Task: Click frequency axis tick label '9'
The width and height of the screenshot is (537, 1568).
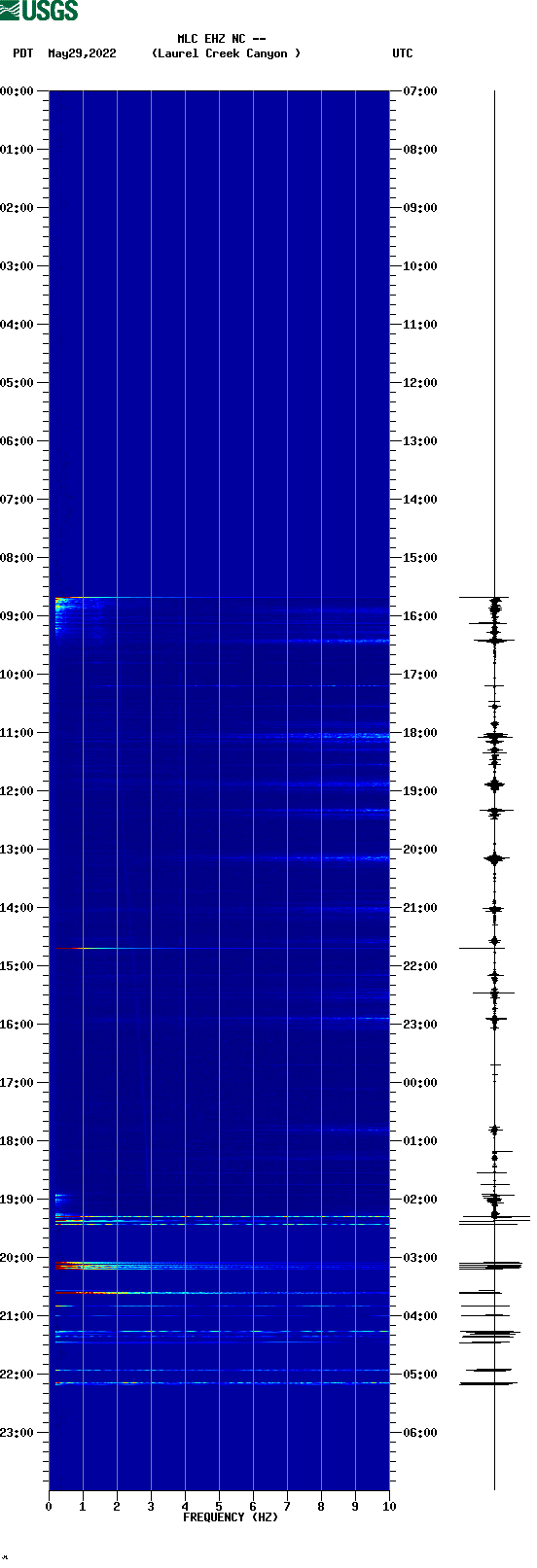Action: coord(355,1507)
